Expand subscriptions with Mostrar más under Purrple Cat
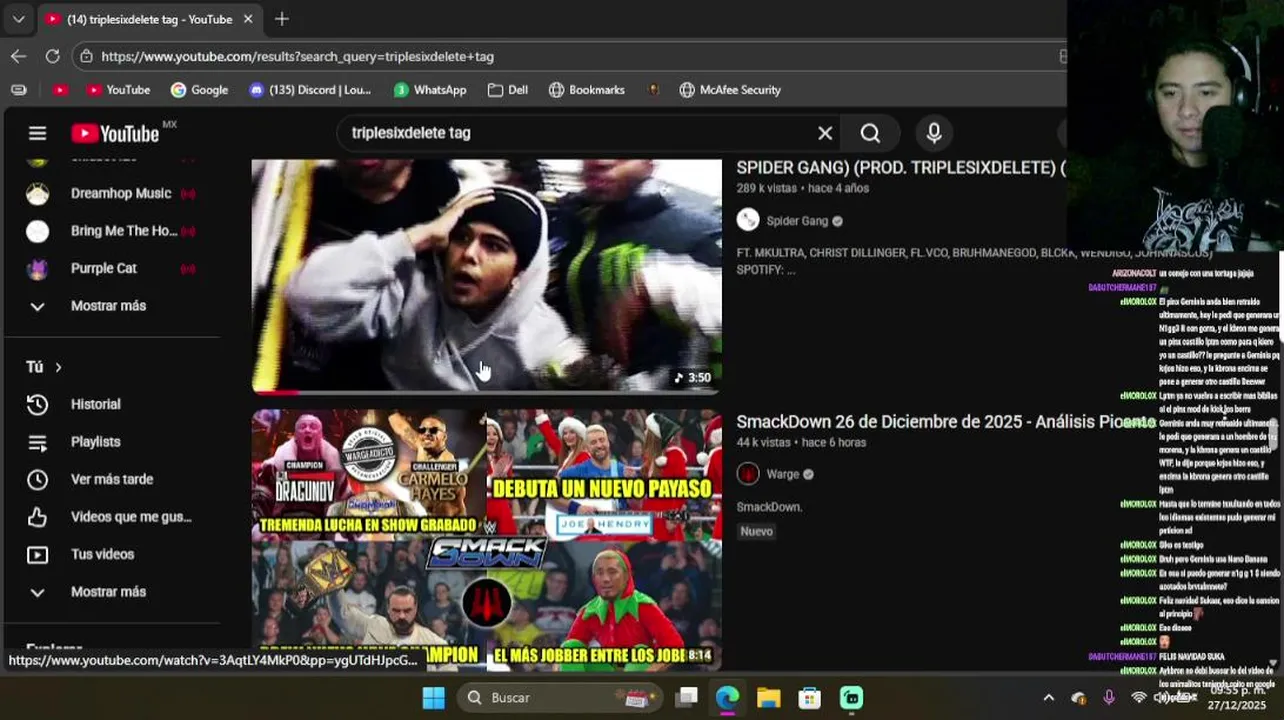 (110, 306)
